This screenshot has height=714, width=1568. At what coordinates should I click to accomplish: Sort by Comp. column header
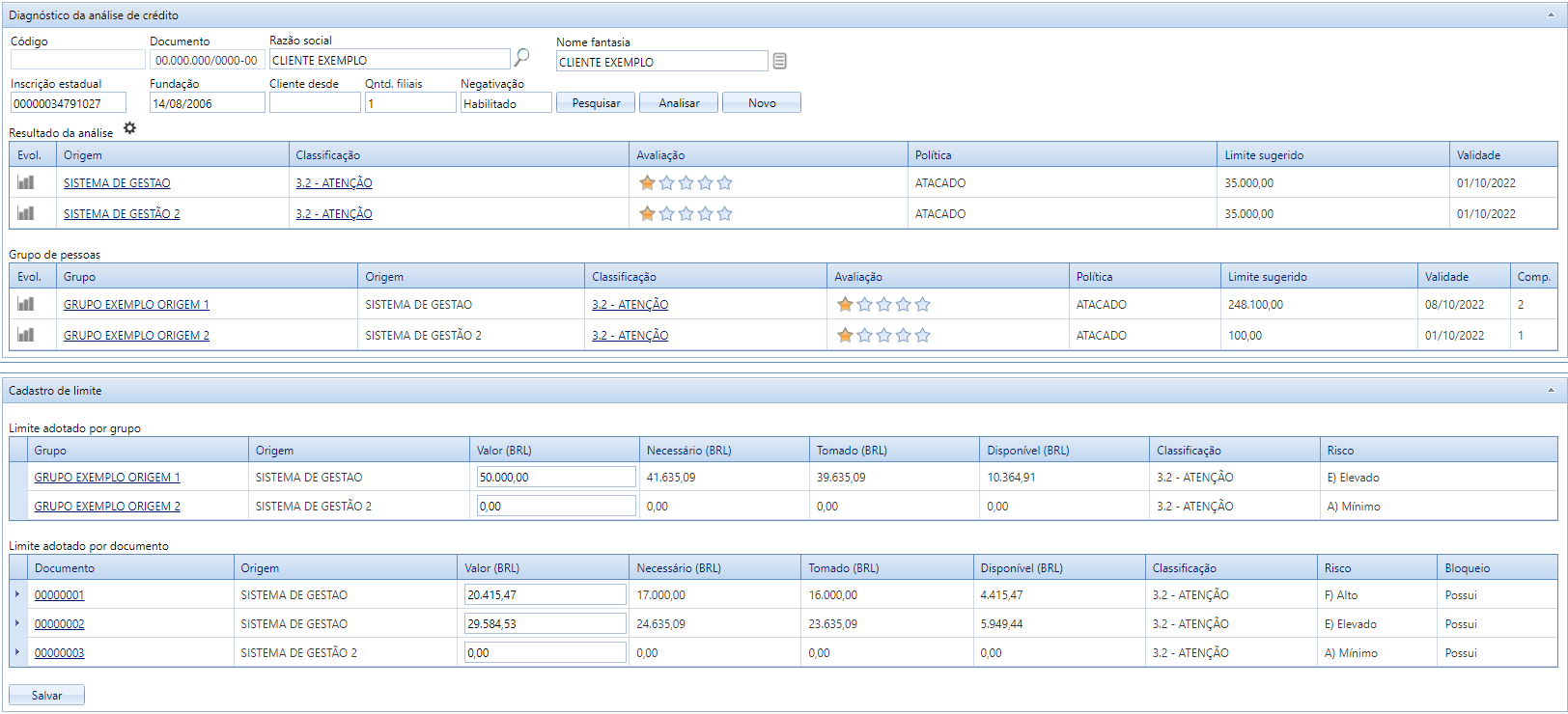point(1533,277)
